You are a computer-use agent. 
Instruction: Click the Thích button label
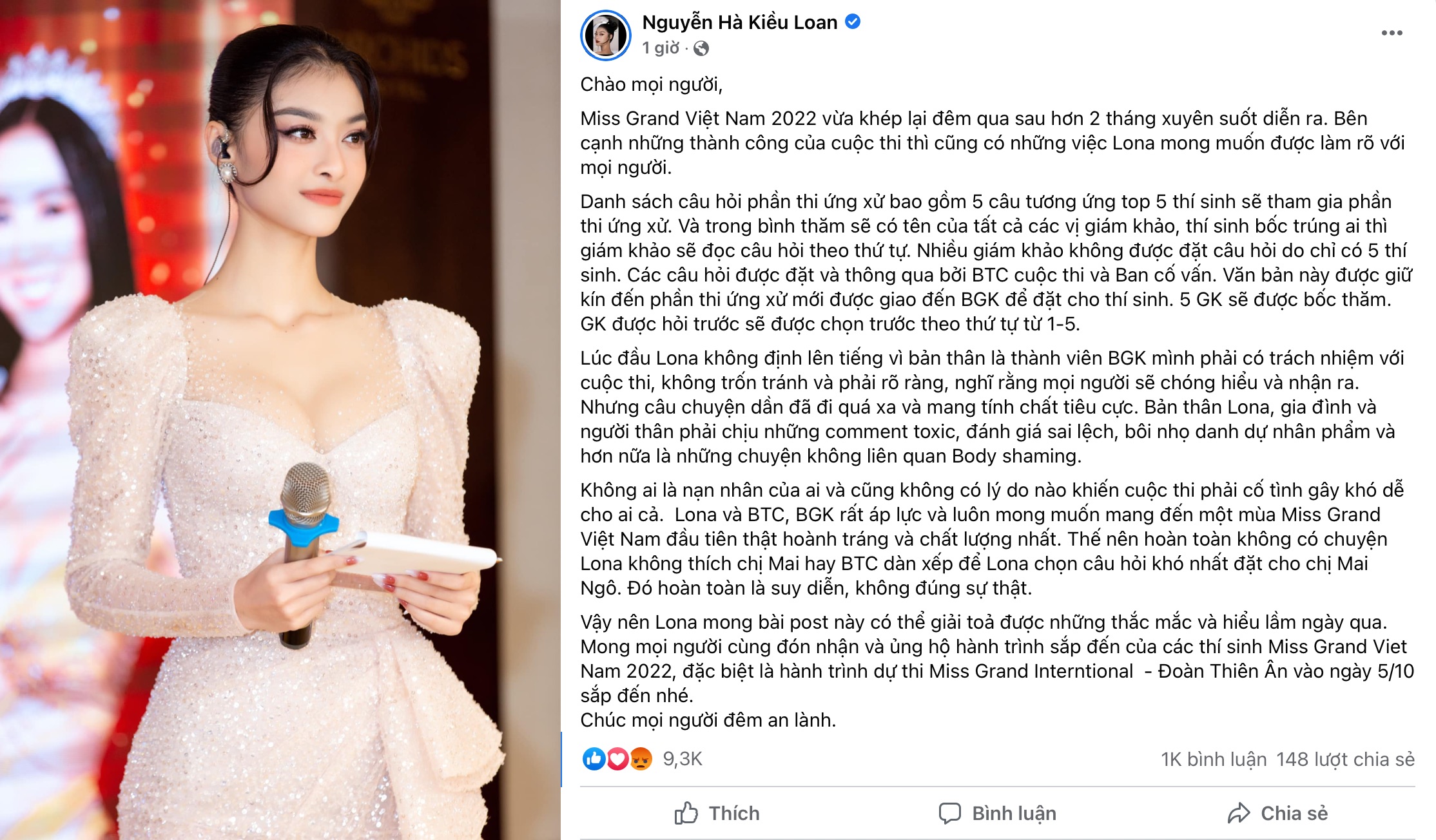coord(734,814)
